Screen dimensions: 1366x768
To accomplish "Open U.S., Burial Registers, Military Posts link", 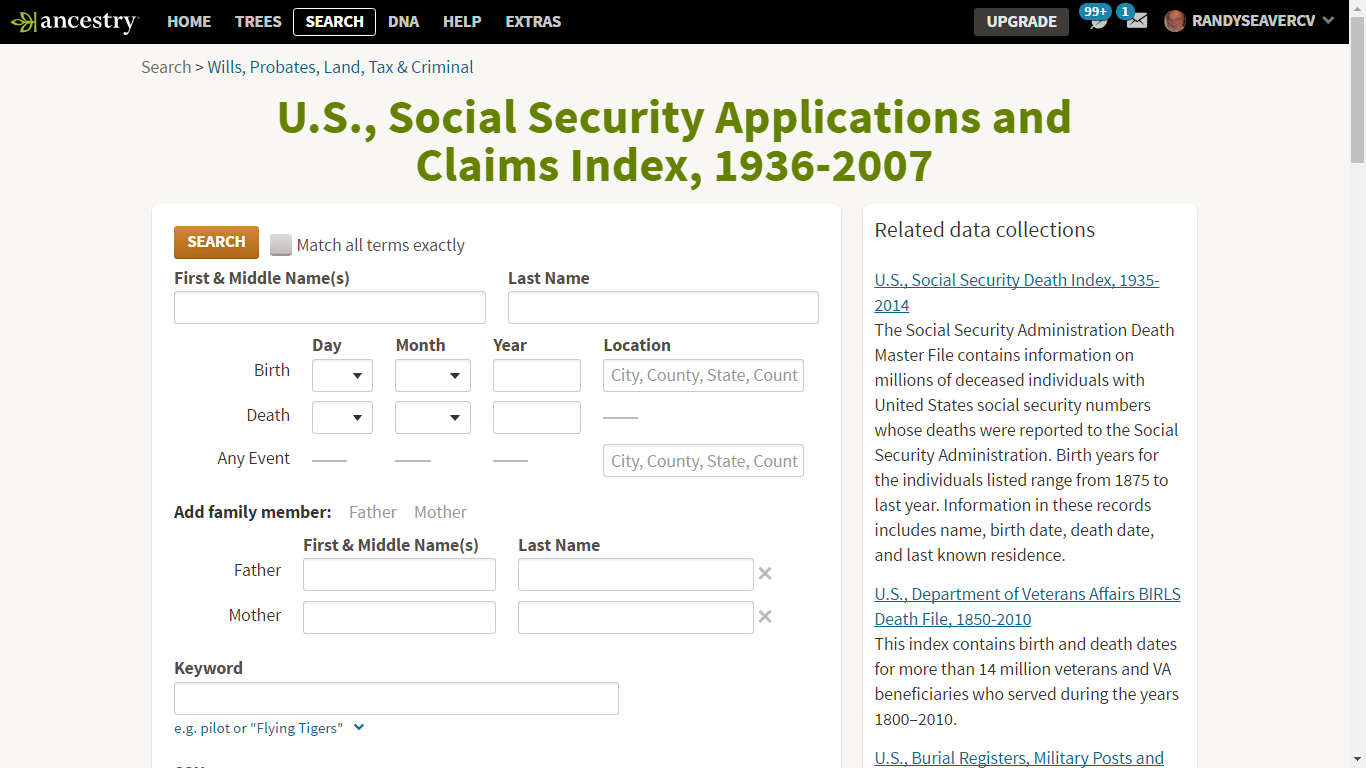I will [1019, 758].
